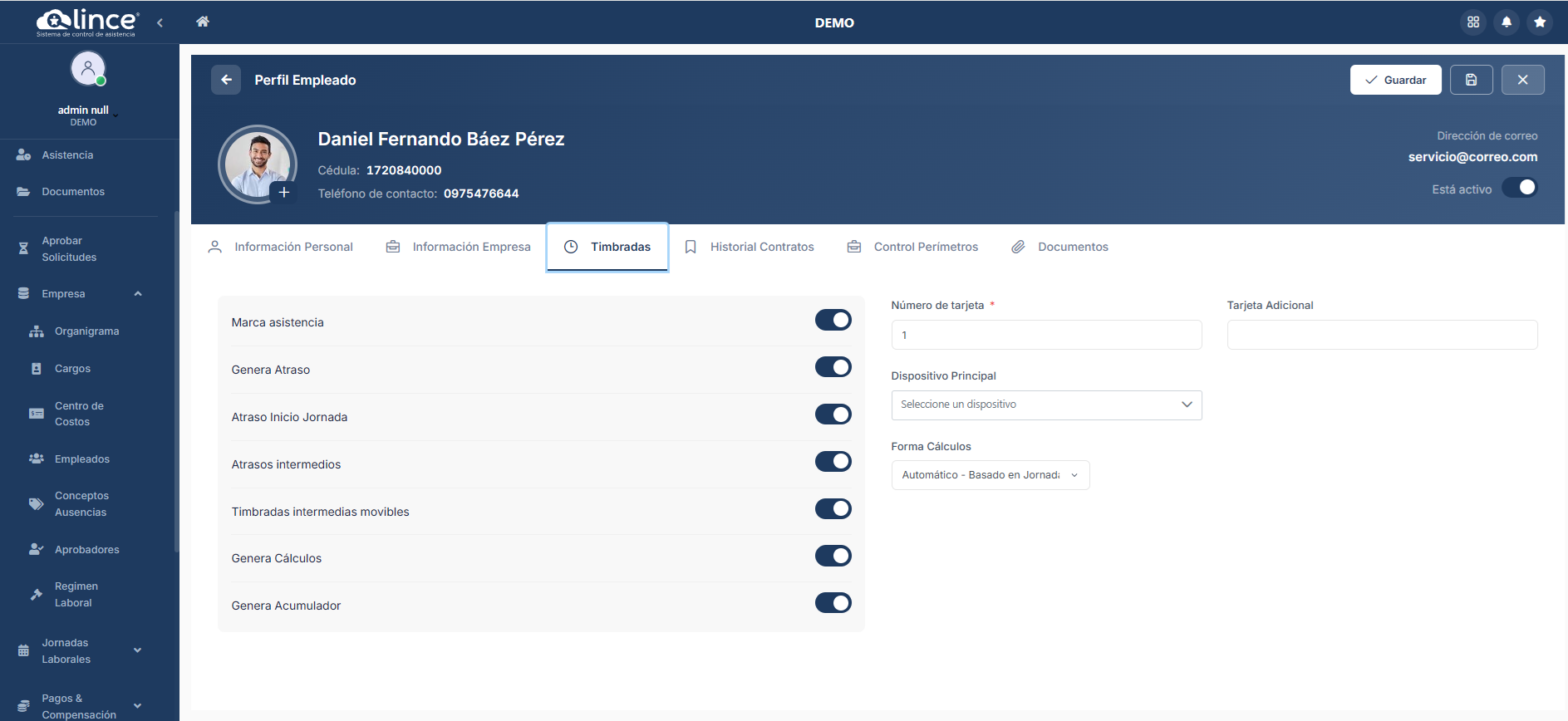This screenshot has height=721, width=1568.
Task: Click the Guardar button
Action: tap(1395, 80)
